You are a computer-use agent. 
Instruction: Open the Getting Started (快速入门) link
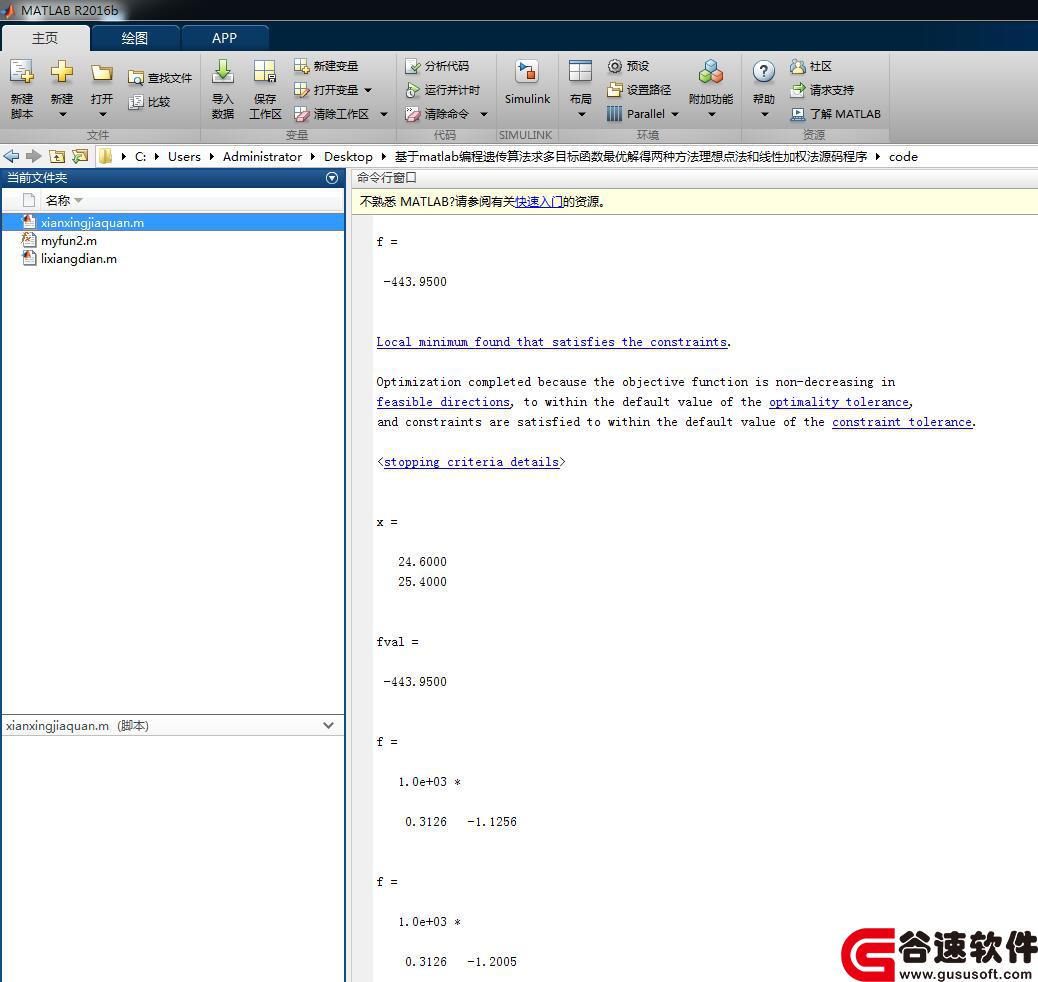pyautogui.click(x=539, y=202)
